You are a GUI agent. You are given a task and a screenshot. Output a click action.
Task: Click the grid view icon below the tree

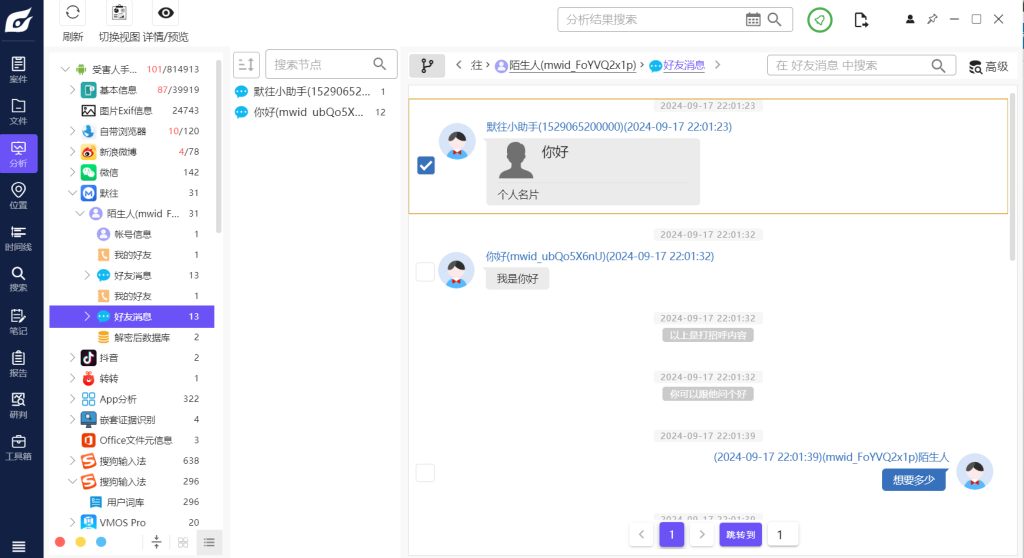(183, 542)
